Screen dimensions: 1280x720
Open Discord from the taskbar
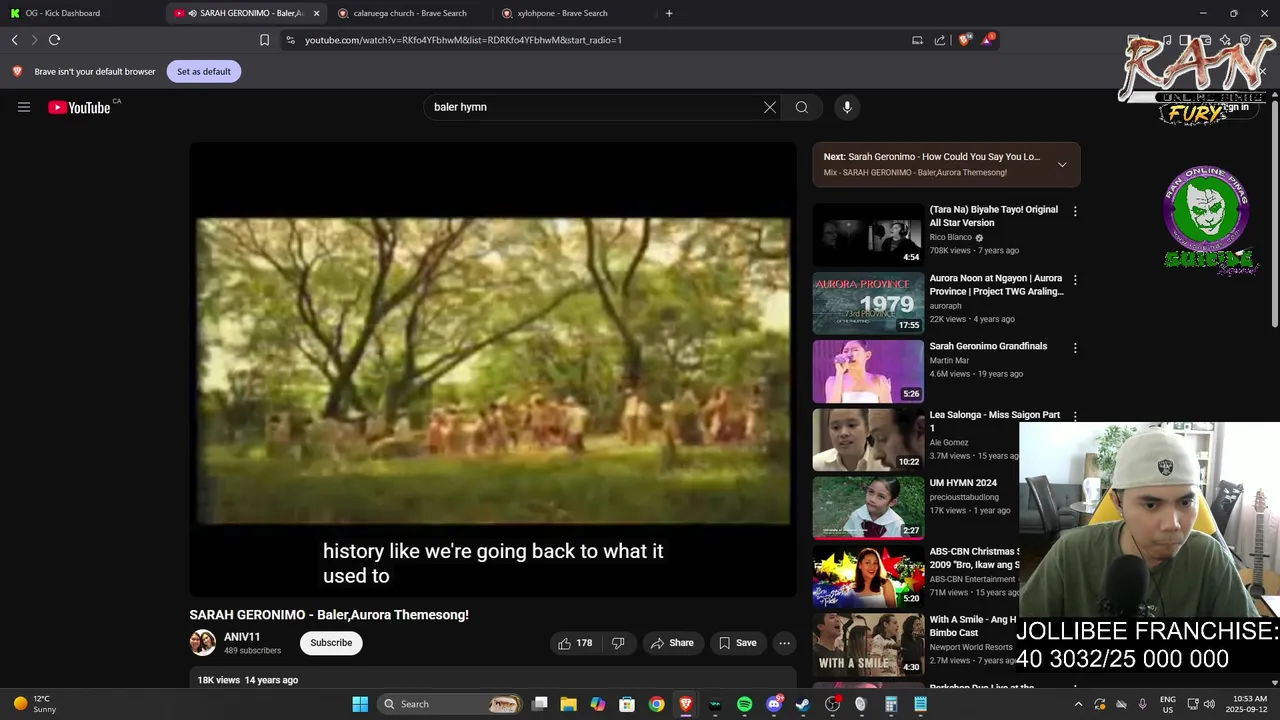click(x=774, y=704)
